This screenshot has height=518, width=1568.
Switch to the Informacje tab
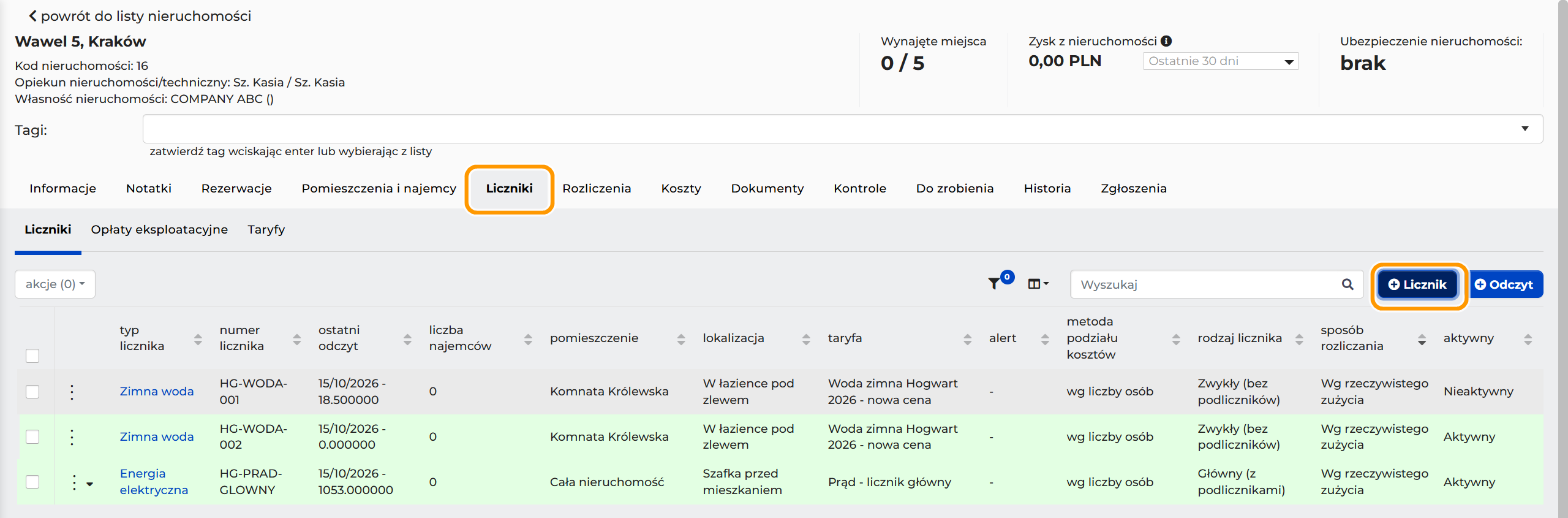(x=63, y=188)
